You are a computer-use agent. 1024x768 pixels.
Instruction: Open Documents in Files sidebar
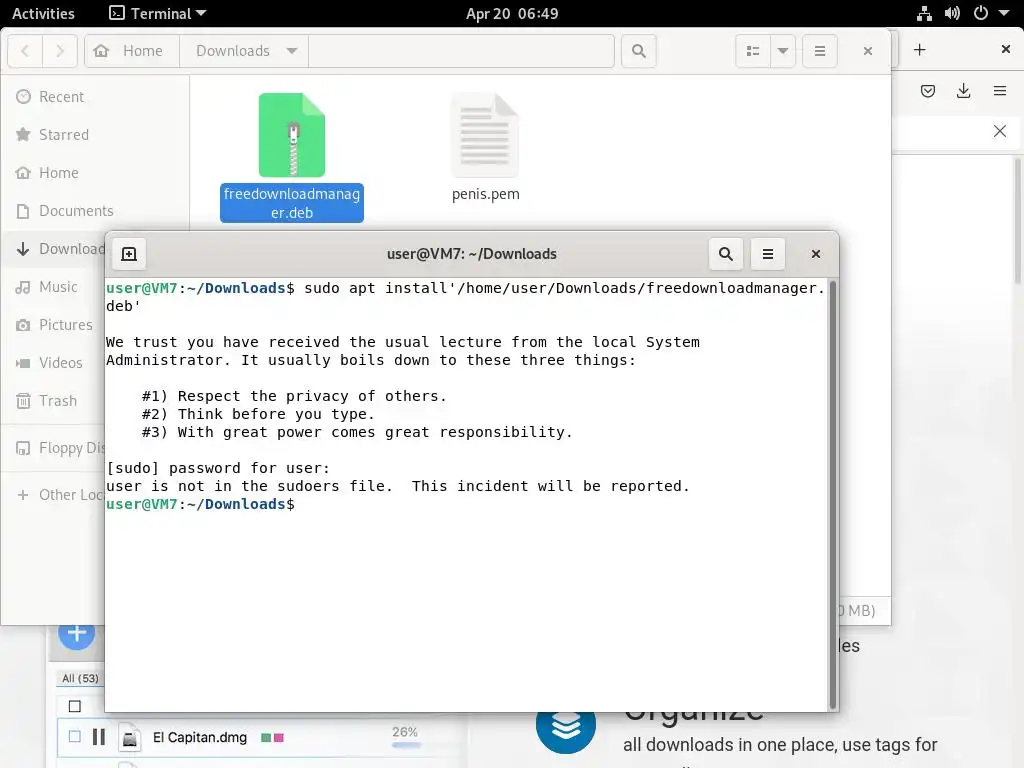coord(95,210)
